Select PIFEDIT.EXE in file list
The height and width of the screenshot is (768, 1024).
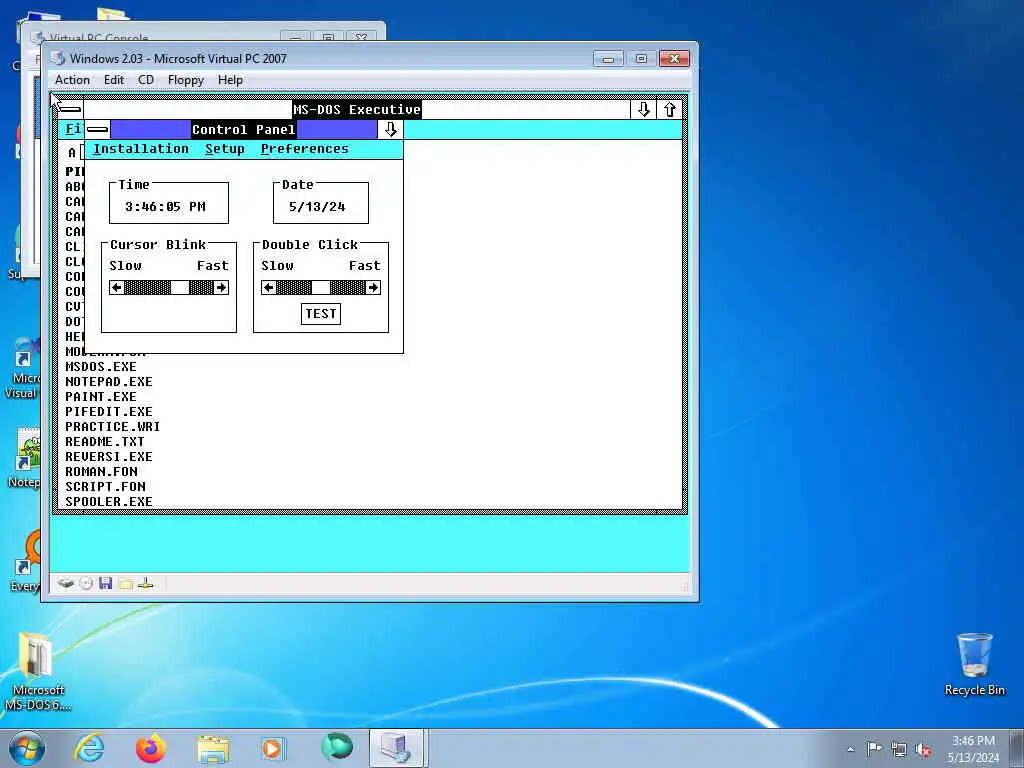[108, 412]
